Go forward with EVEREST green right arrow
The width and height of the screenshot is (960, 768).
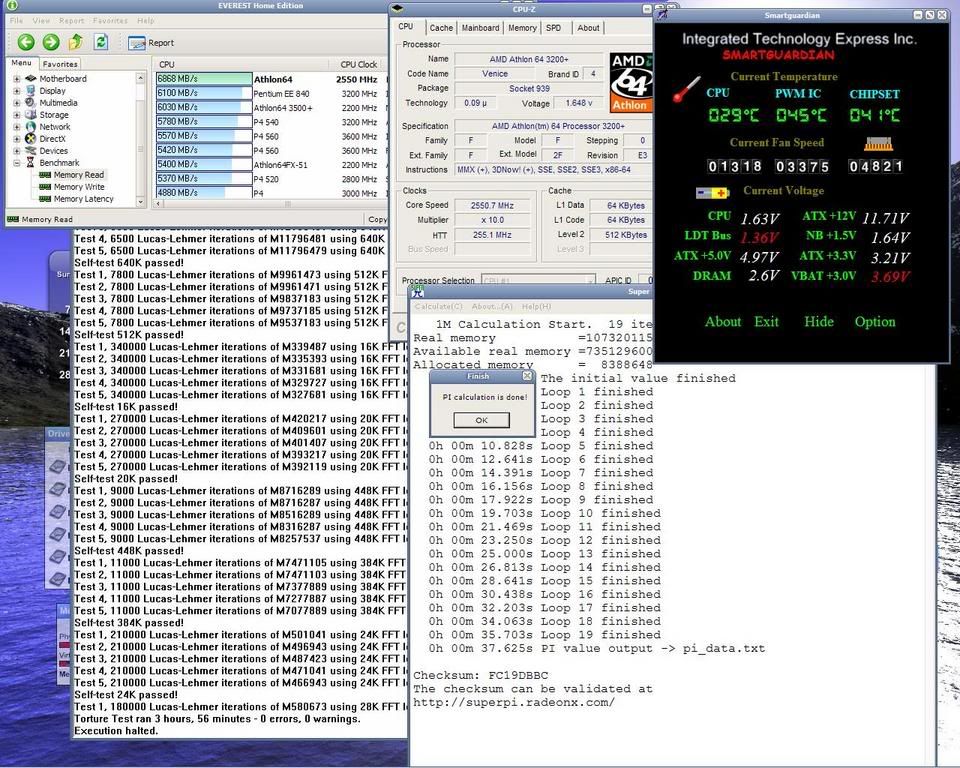[x=51, y=42]
